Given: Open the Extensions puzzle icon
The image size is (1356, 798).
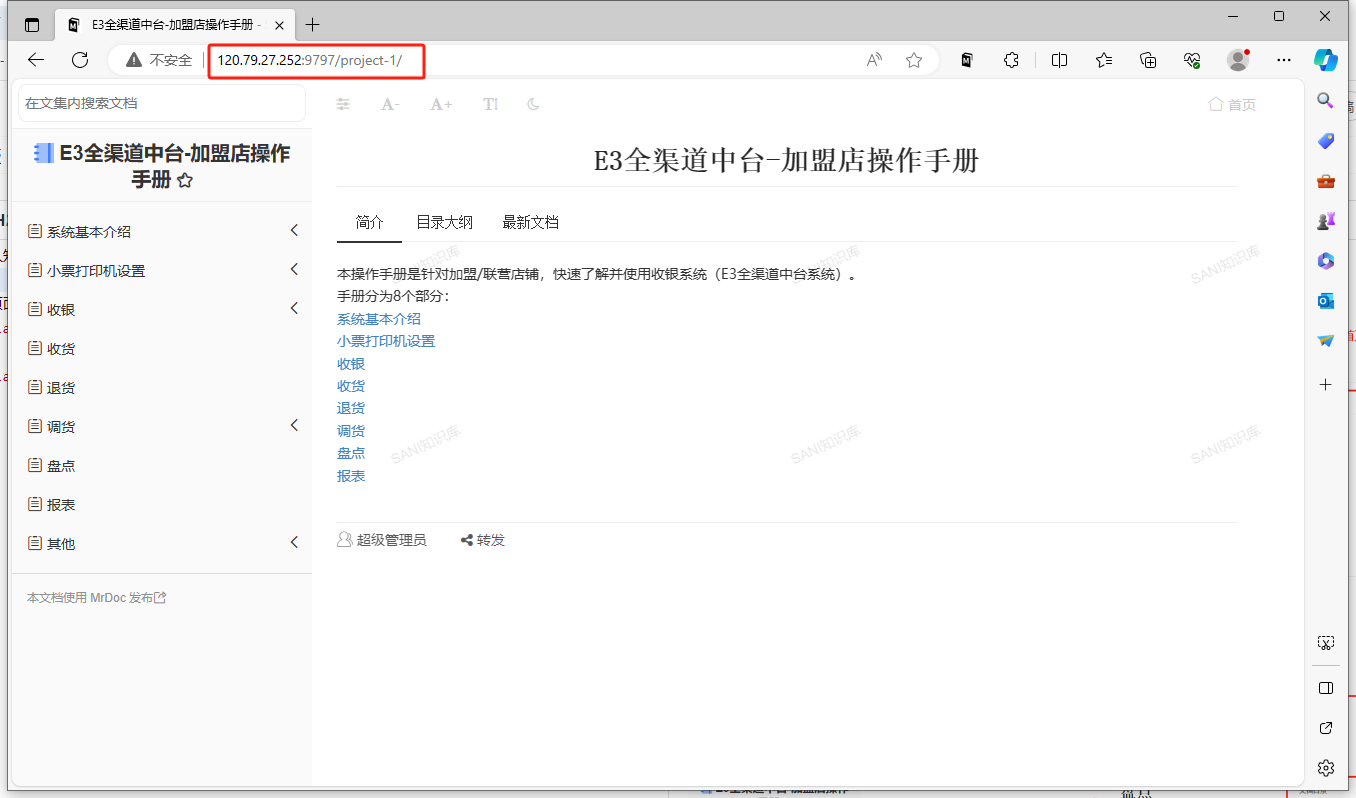Looking at the screenshot, I should click(1011, 60).
